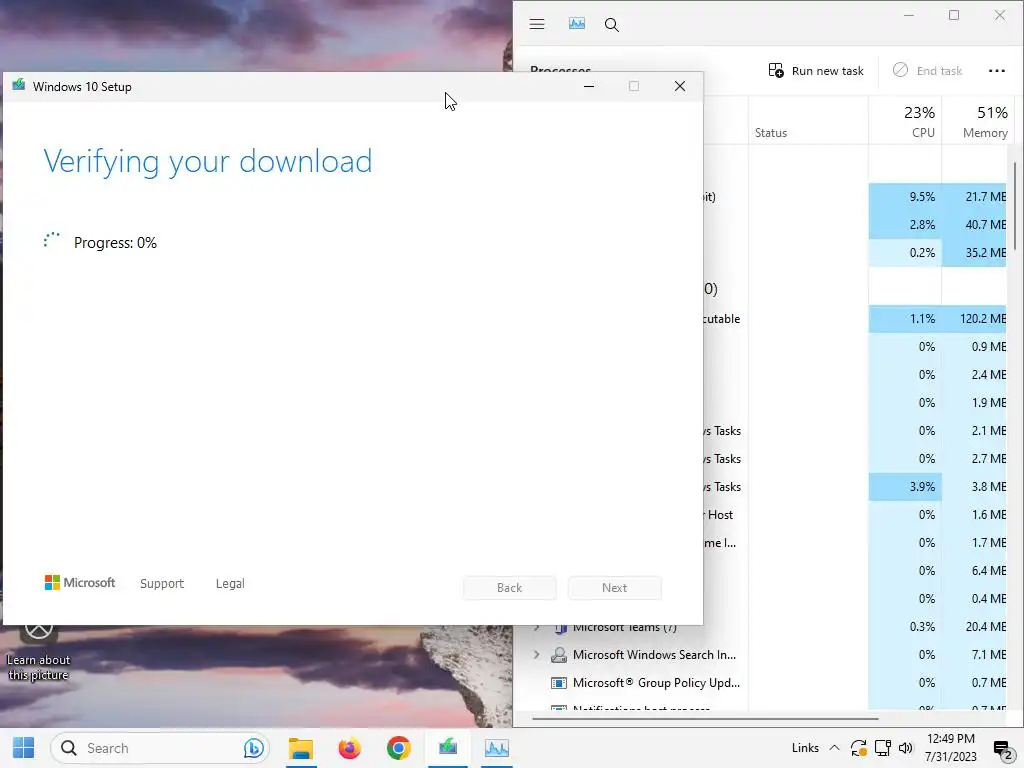Launch Firefox from taskbar
1024x768 pixels.
[349, 748]
